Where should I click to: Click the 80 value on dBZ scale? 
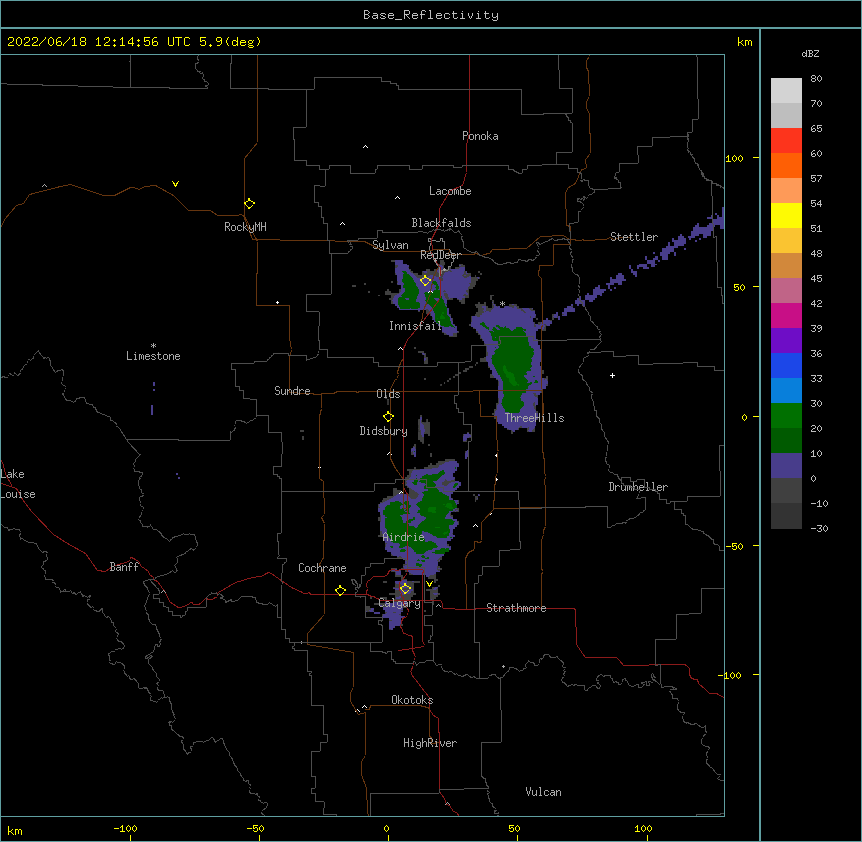tap(816, 79)
